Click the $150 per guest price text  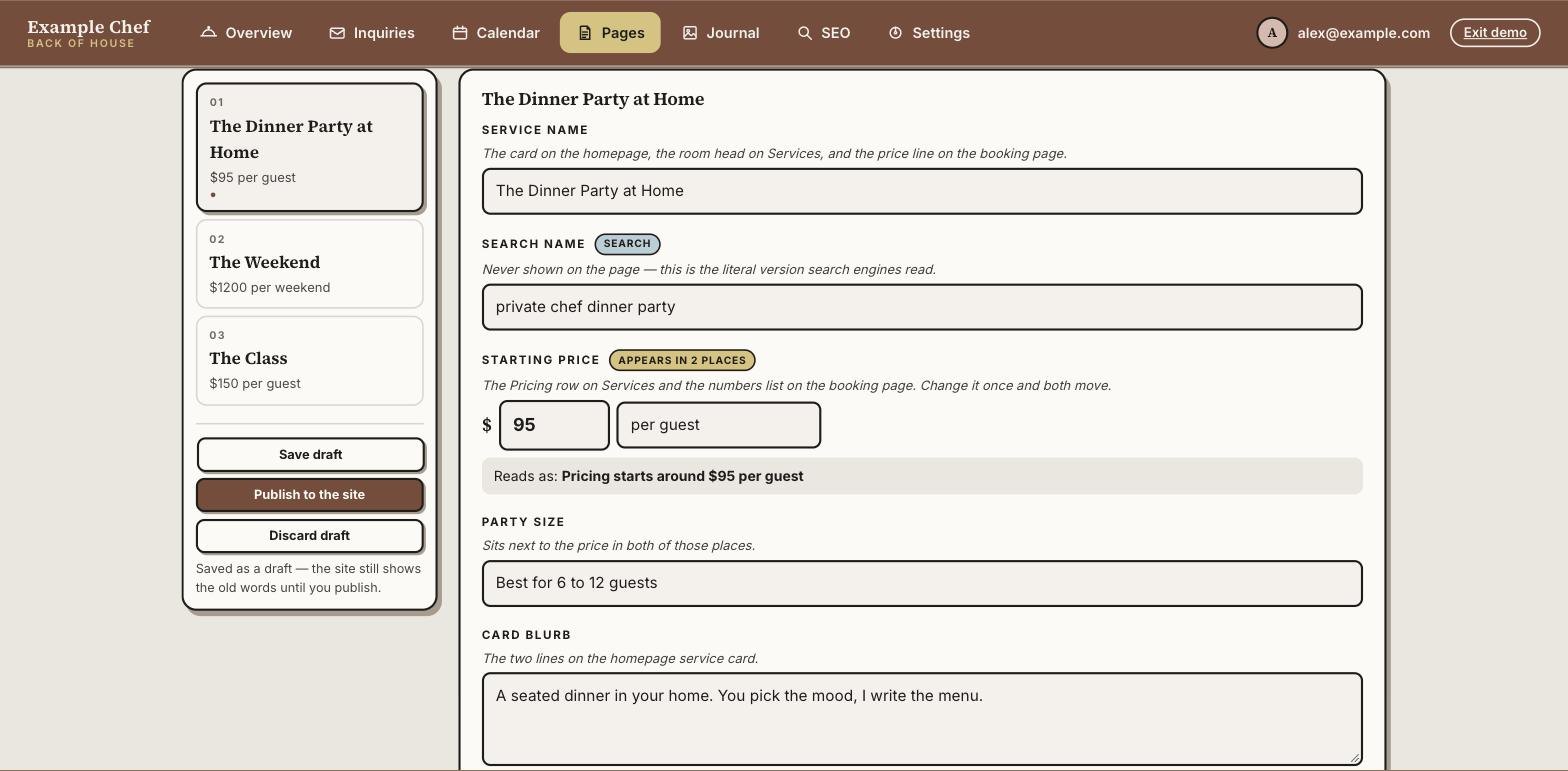coord(255,384)
